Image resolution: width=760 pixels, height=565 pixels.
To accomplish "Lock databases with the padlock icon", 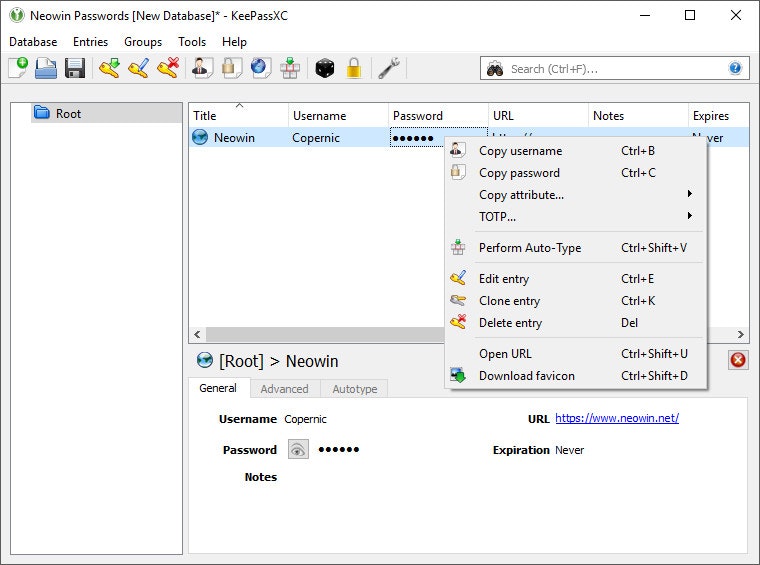I will (353, 68).
